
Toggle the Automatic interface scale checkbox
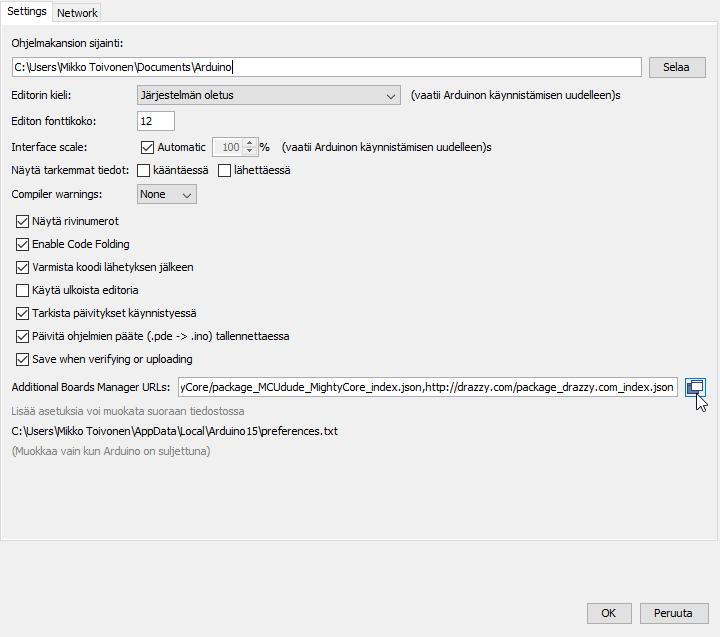(x=147, y=147)
